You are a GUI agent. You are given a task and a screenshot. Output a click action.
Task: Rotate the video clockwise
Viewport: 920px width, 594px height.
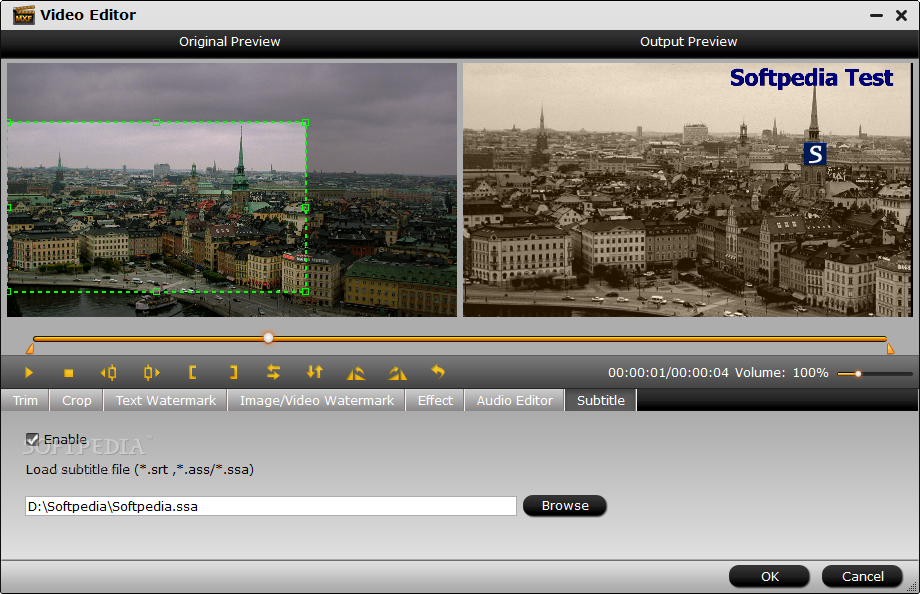397,373
